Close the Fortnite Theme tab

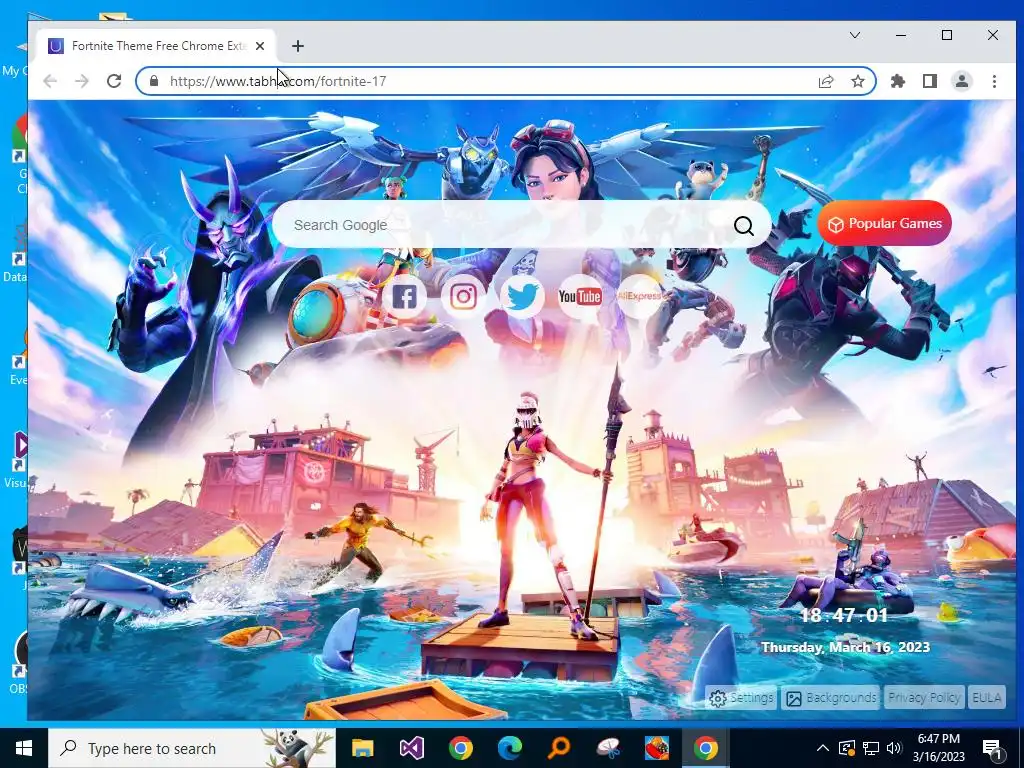pyautogui.click(x=260, y=46)
